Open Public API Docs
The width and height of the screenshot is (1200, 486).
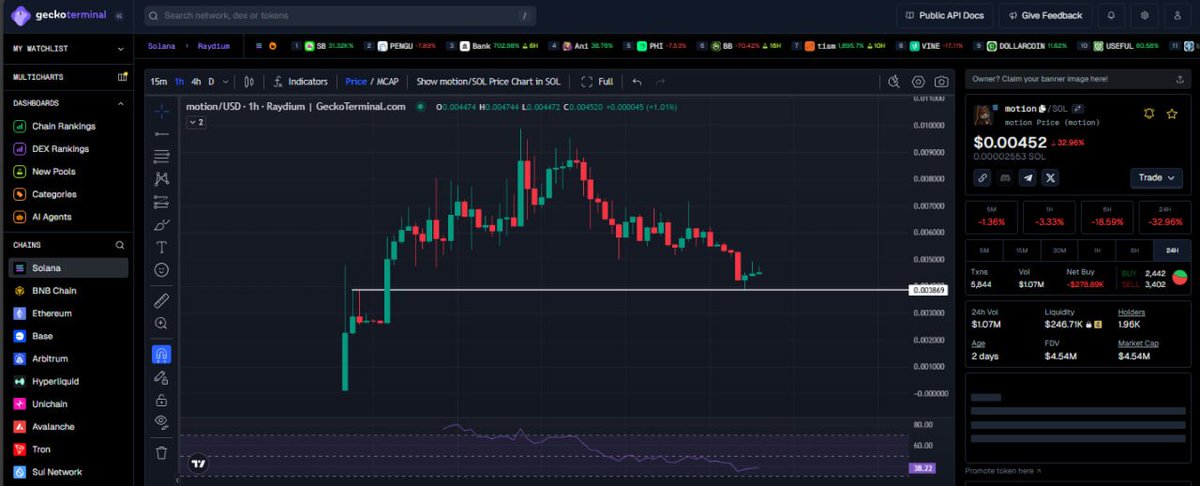coord(944,16)
